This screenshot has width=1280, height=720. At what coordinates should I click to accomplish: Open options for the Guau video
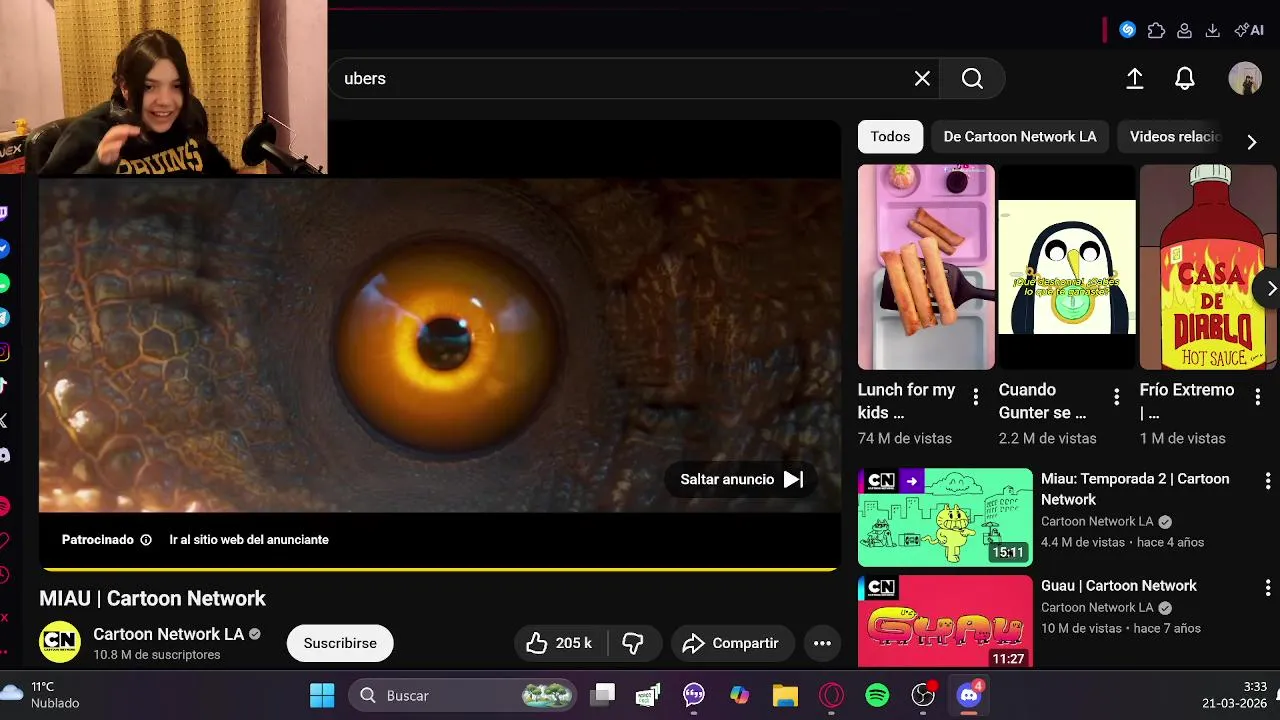(1267, 587)
